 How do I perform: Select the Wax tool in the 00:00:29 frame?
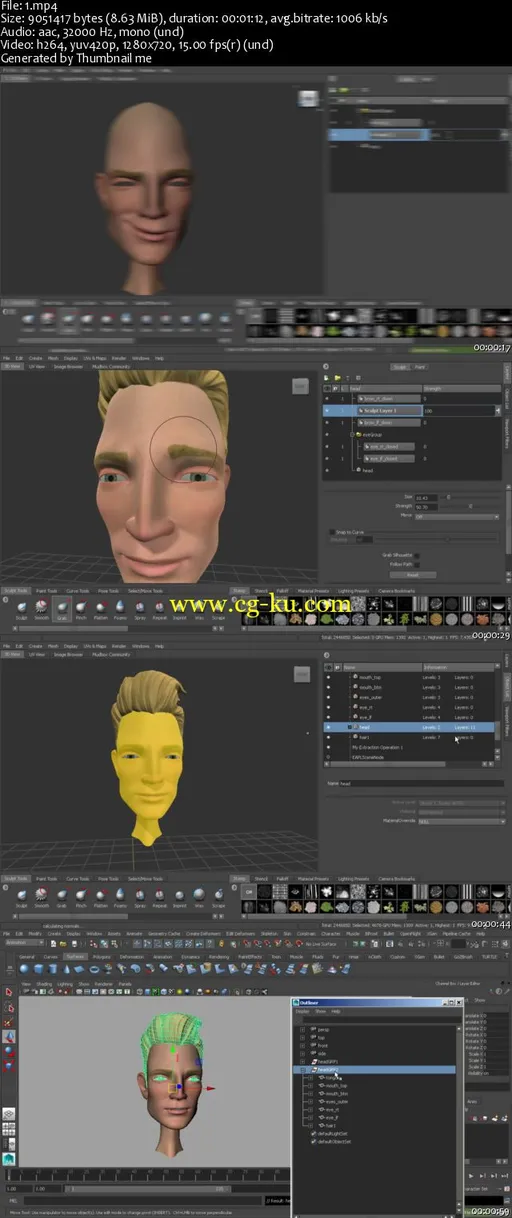[x=199, y=607]
